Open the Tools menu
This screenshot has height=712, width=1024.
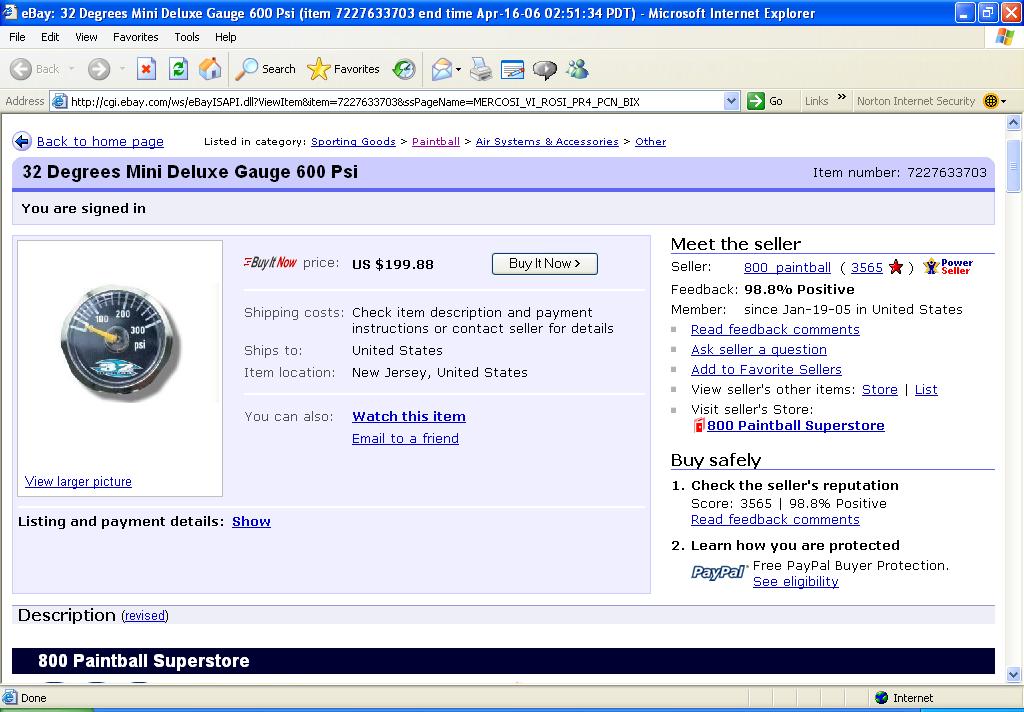coord(187,37)
